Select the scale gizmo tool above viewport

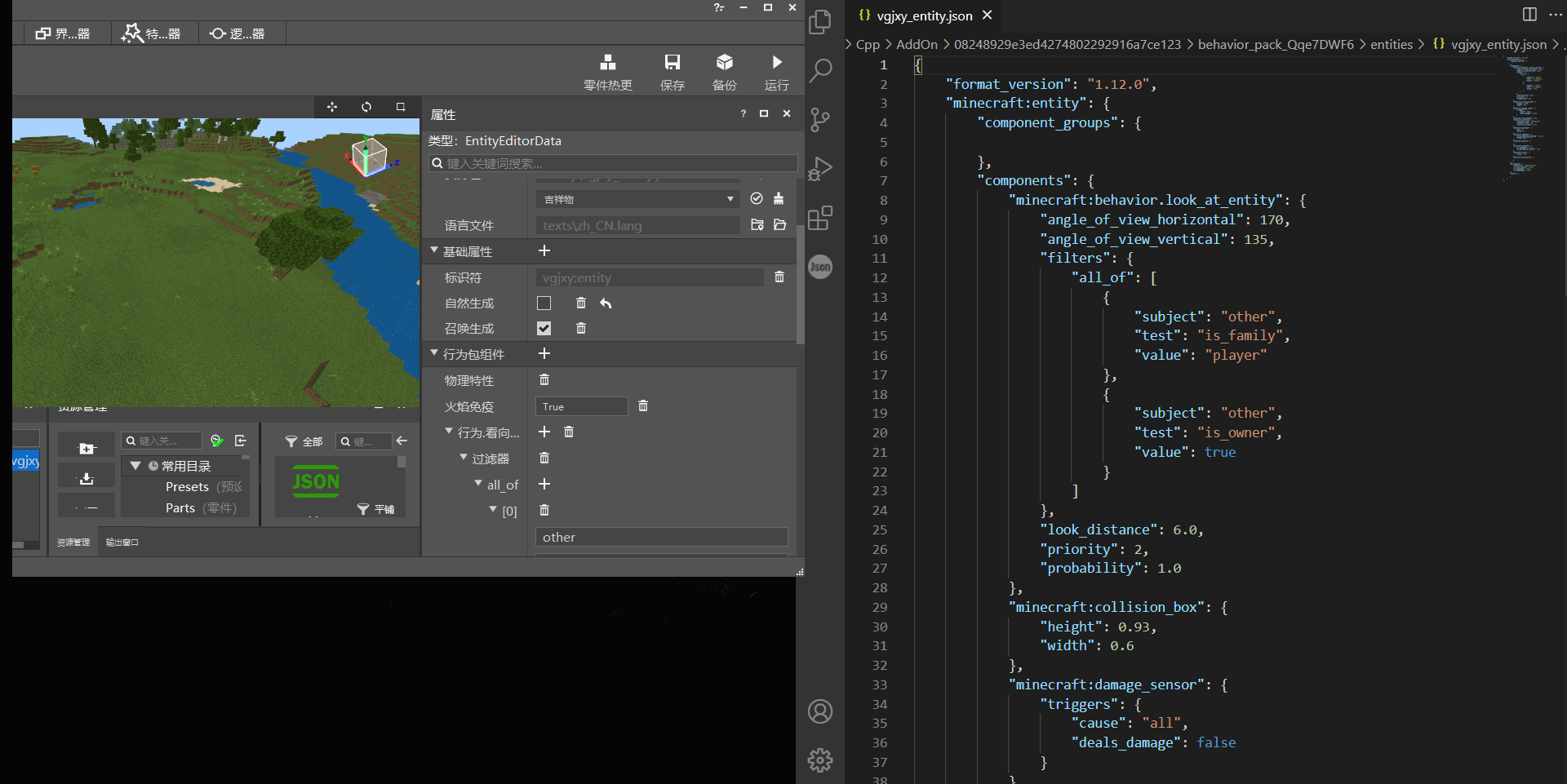click(401, 107)
